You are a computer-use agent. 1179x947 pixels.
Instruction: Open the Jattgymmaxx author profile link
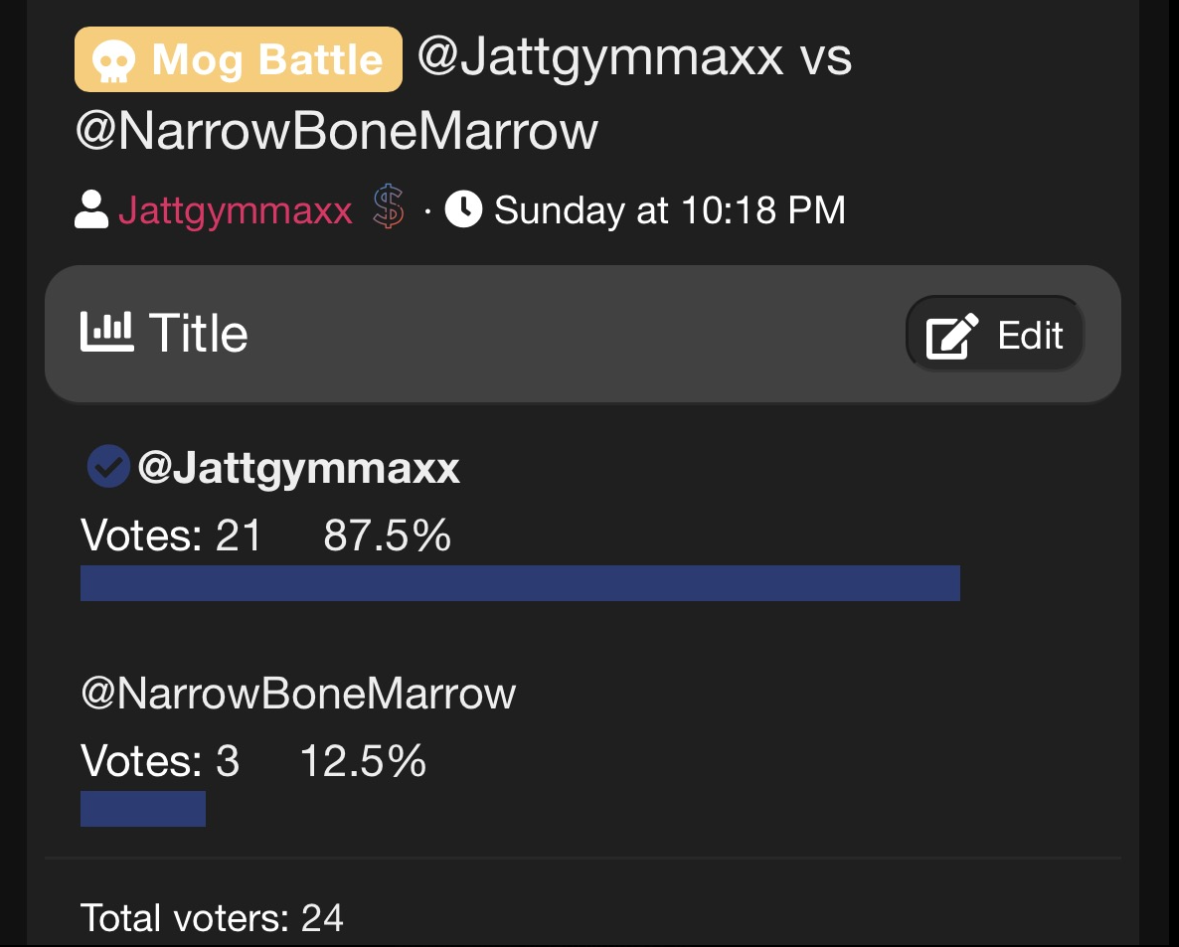[235, 211]
